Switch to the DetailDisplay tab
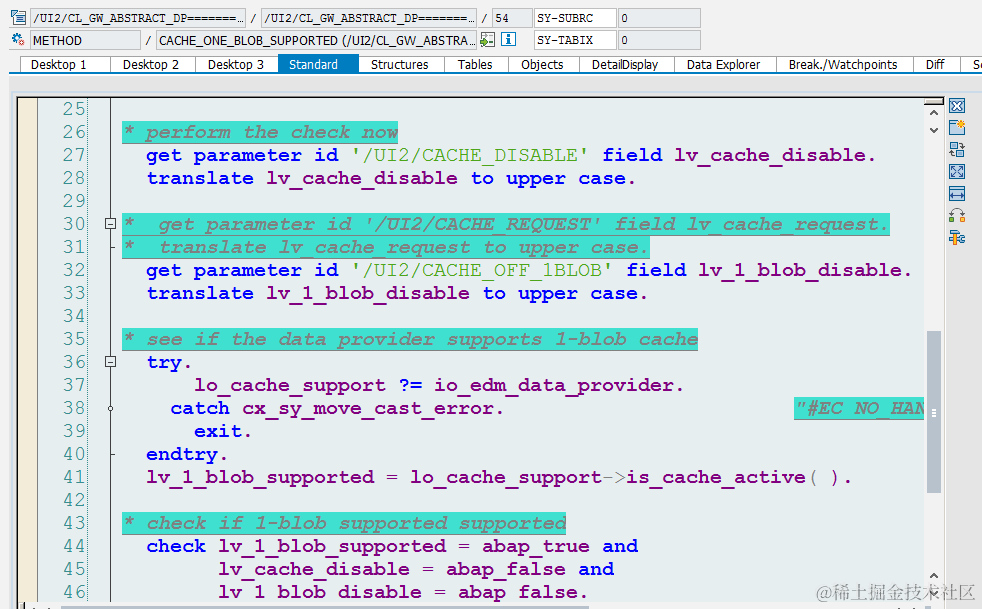 [626, 65]
